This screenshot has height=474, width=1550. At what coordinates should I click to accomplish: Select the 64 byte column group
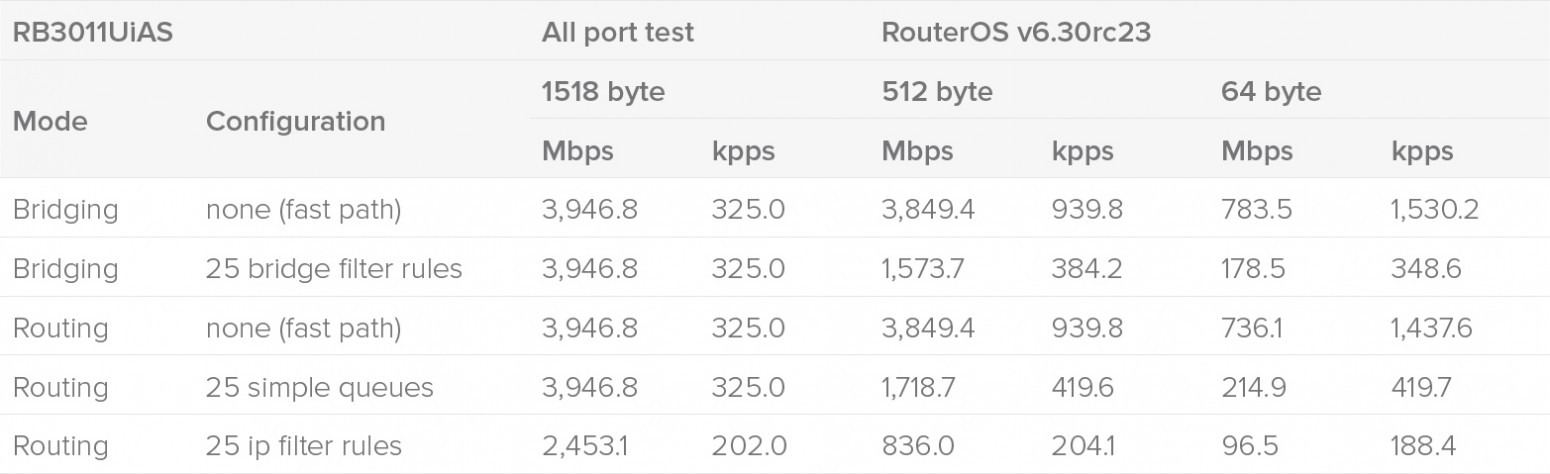1271,92
